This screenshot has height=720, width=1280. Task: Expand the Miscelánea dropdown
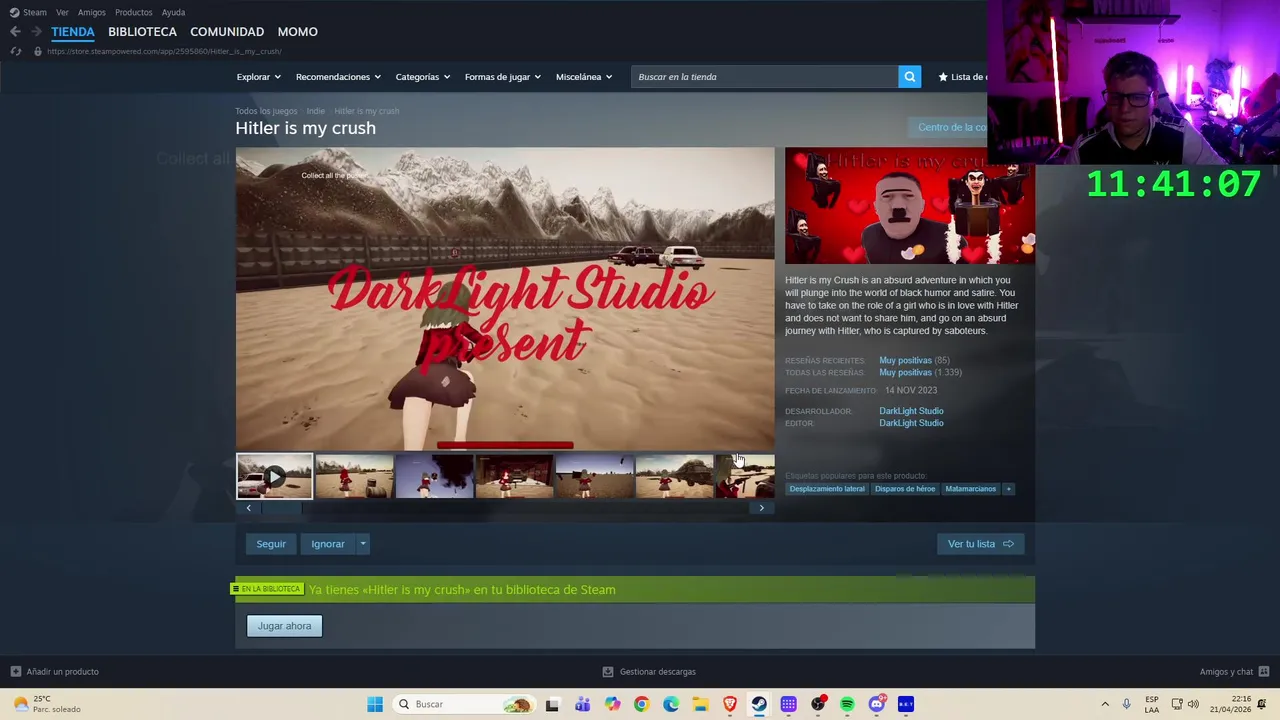583,77
